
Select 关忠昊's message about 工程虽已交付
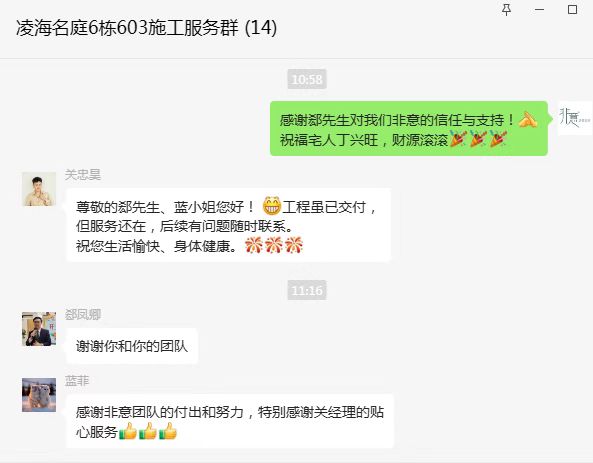pos(228,225)
